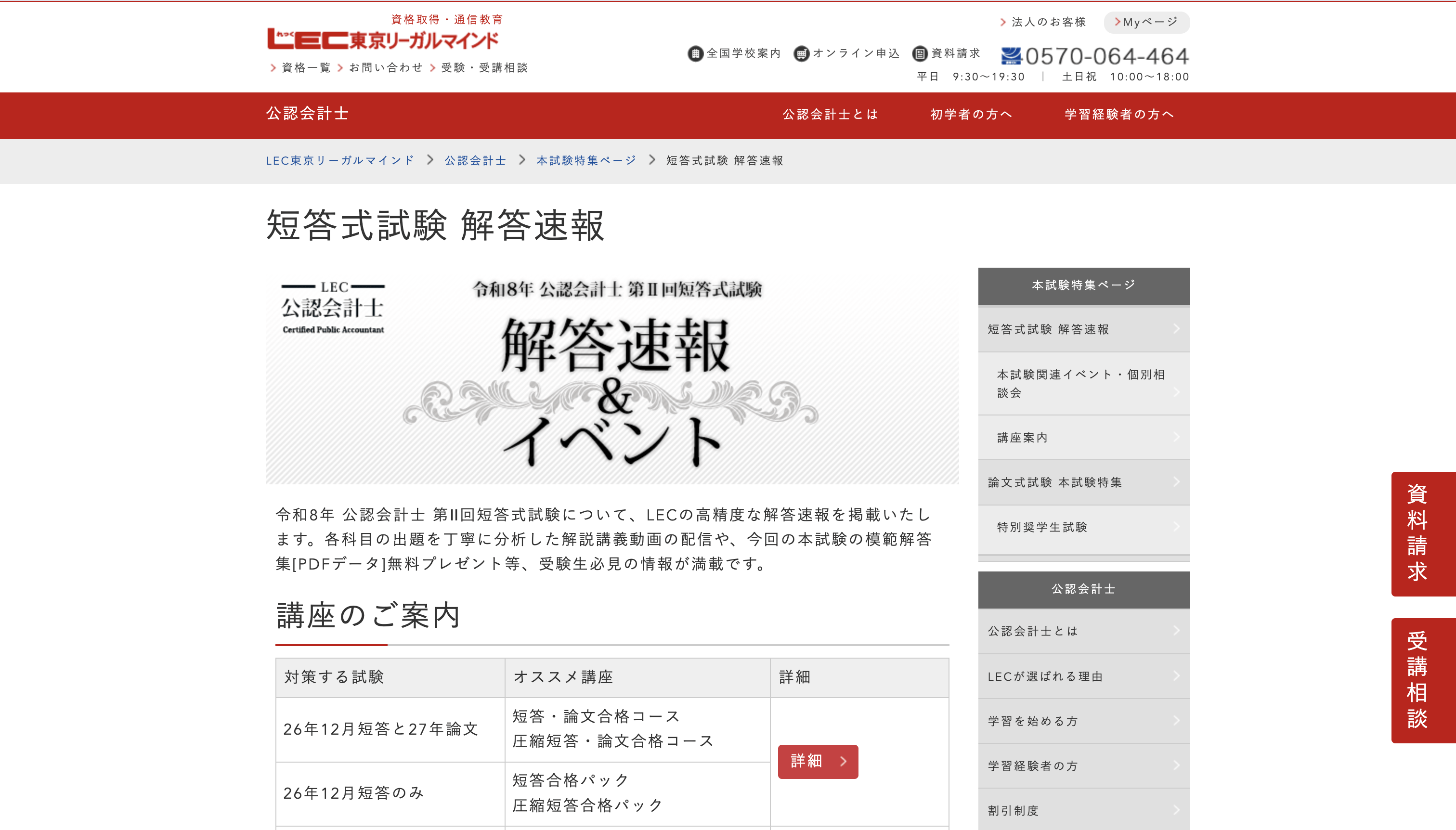
Task: Open the 受験・受講相談 header link
Action: pyautogui.click(x=479, y=68)
